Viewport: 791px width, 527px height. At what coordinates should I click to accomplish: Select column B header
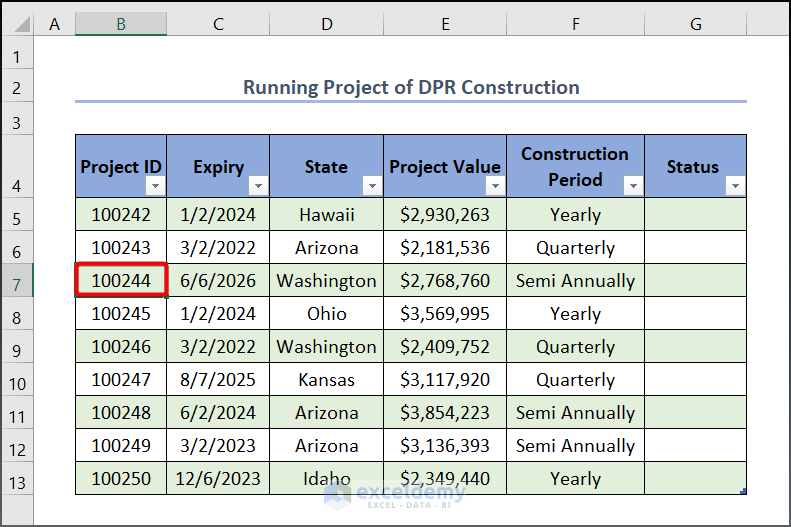click(x=120, y=24)
